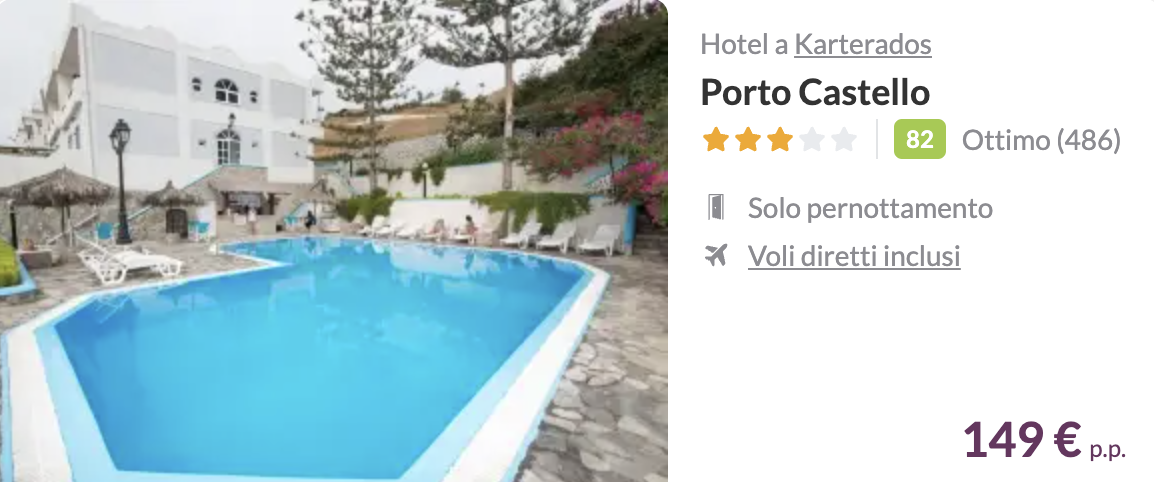Click the airplane flight icon
The height and width of the screenshot is (482, 1154).
tap(715, 255)
